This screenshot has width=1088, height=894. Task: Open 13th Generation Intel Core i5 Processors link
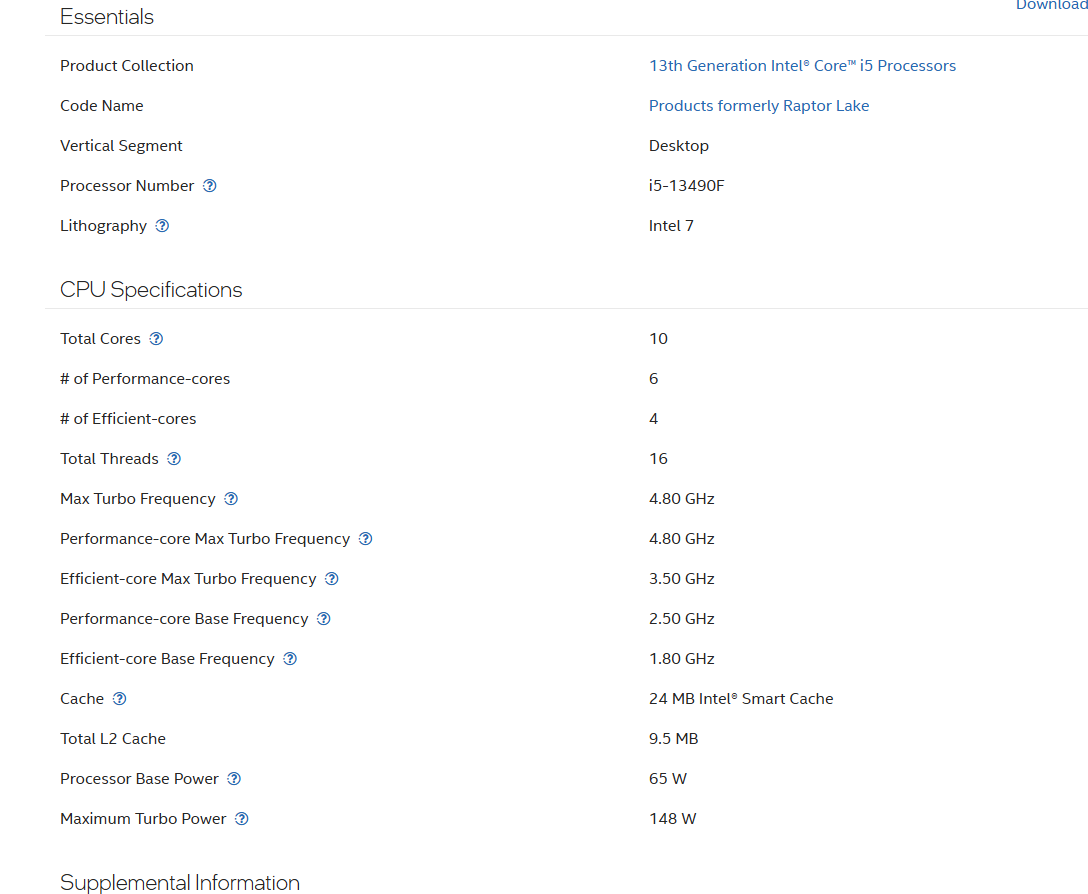tap(802, 66)
